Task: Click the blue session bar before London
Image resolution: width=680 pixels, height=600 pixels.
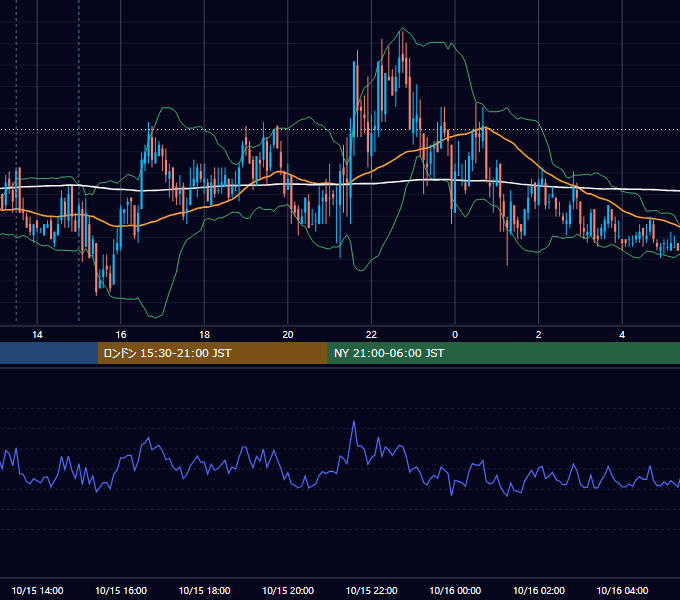Action: [49, 353]
